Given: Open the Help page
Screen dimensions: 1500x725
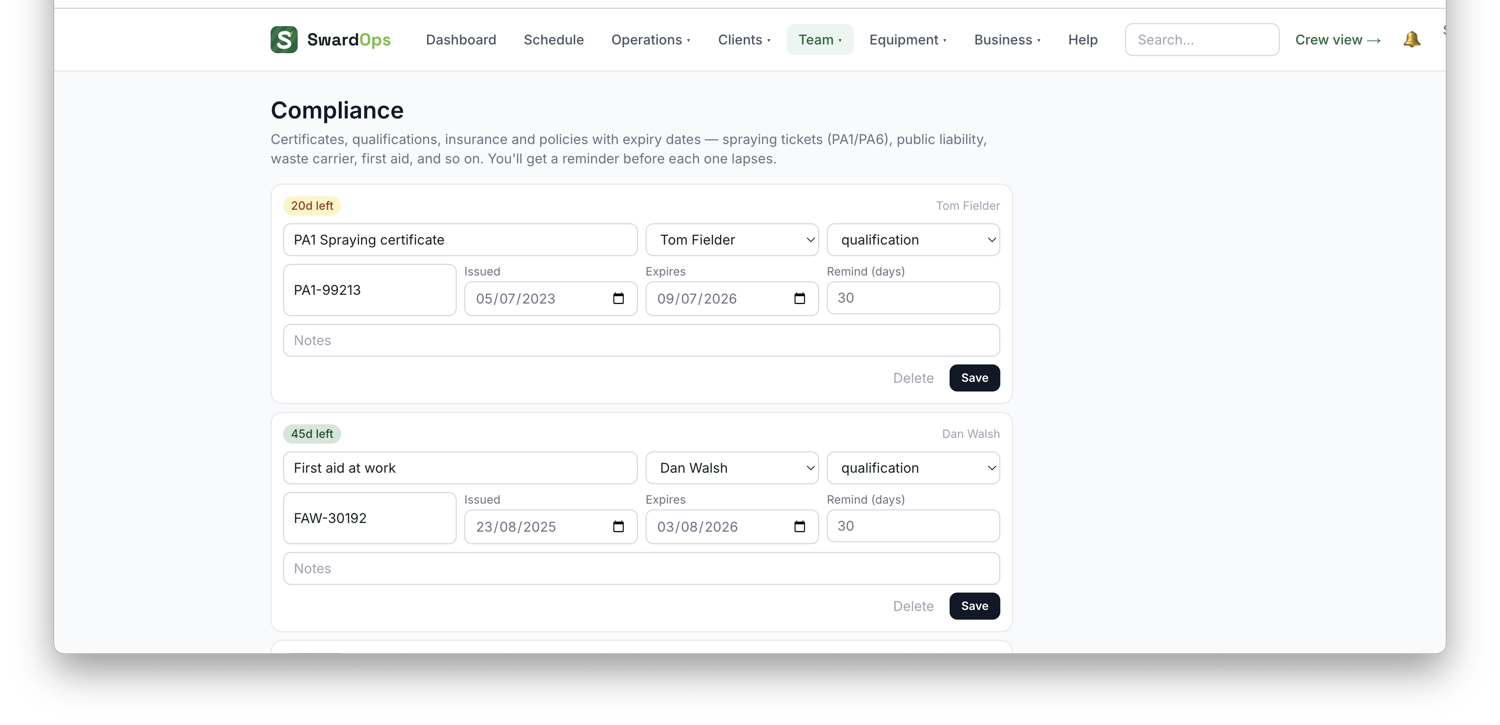Looking at the screenshot, I should click(1083, 40).
